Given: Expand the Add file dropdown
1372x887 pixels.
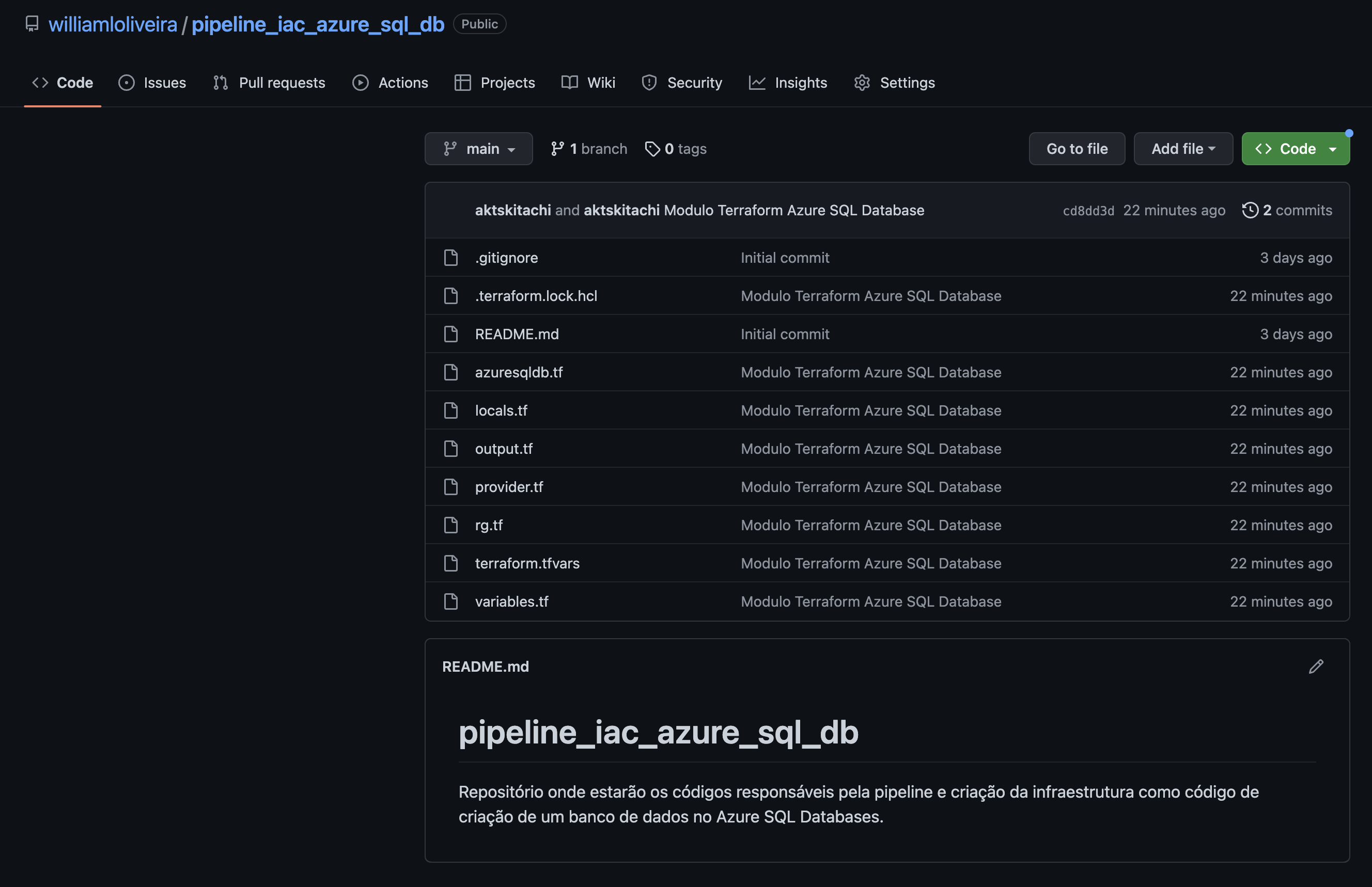Looking at the screenshot, I should (1183, 149).
